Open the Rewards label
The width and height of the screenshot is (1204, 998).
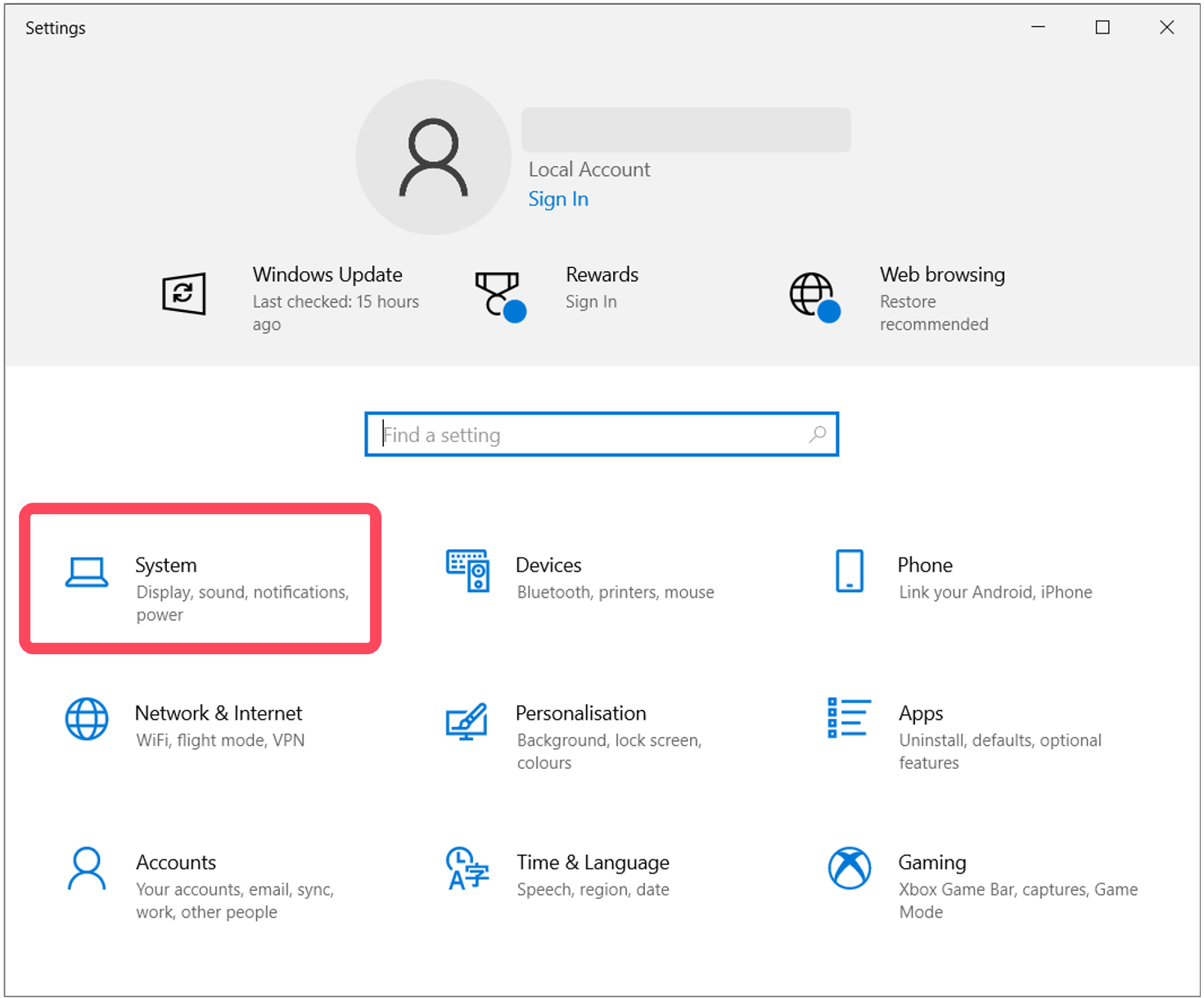pyautogui.click(x=602, y=274)
